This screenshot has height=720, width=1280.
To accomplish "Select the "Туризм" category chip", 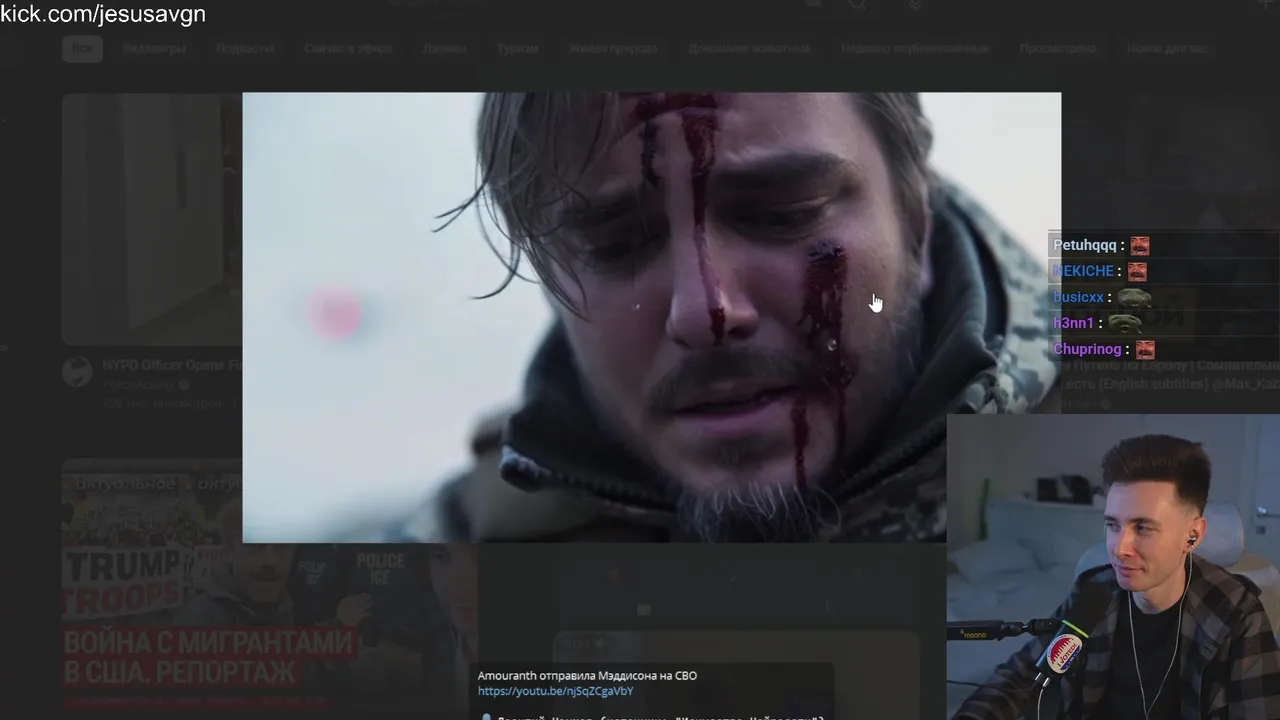I will (517, 48).
